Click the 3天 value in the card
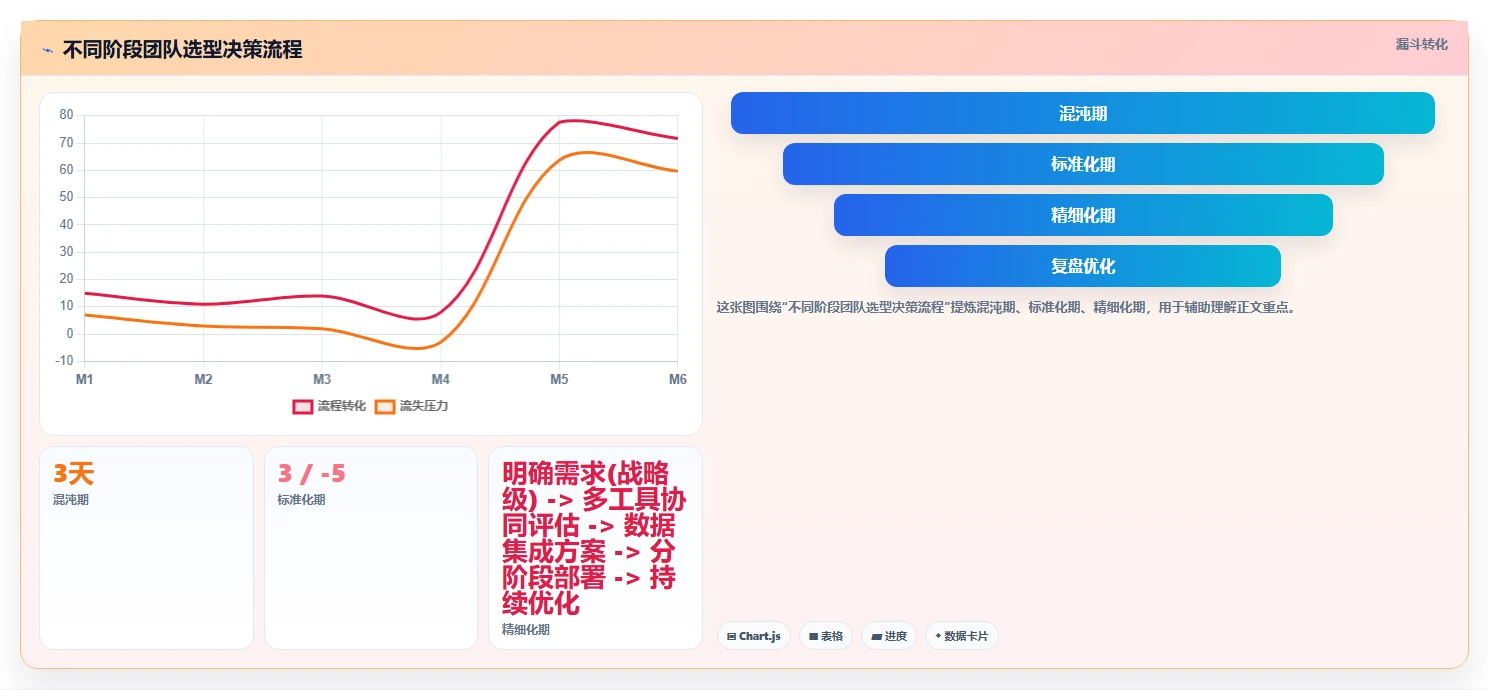1489x690 pixels. pos(73,474)
